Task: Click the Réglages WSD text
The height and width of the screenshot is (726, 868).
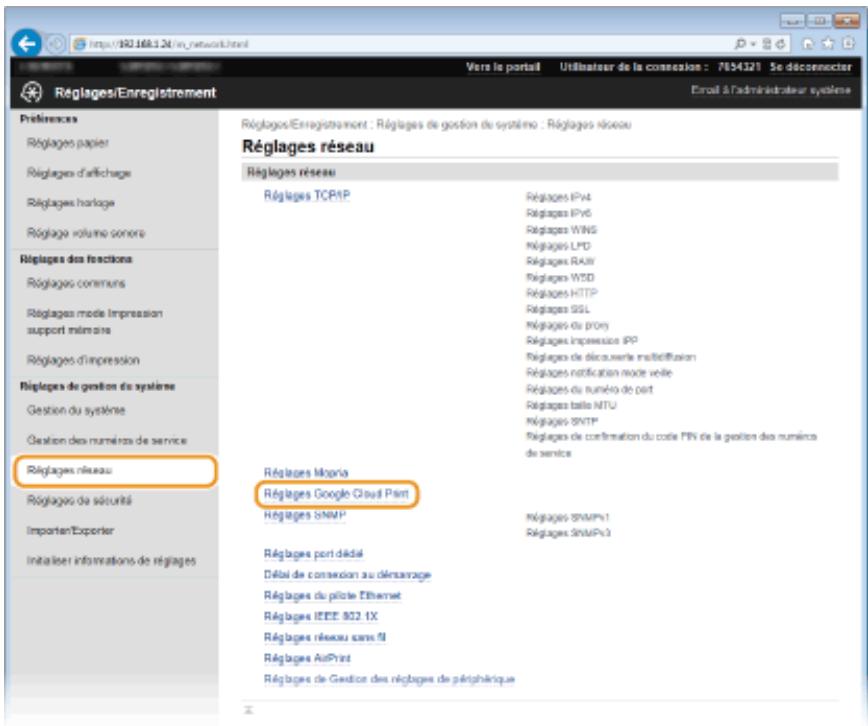Action: click(560, 277)
